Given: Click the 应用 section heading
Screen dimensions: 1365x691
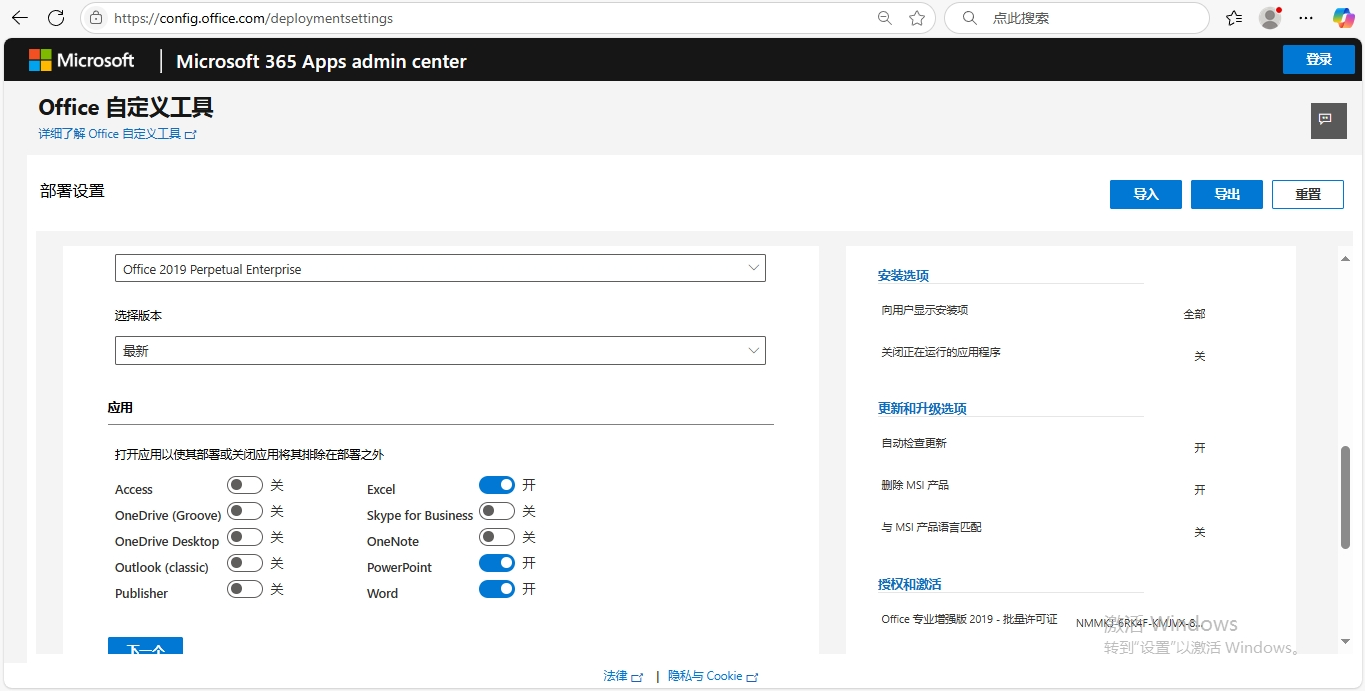Looking at the screenshot, I should tap(120, 408).
